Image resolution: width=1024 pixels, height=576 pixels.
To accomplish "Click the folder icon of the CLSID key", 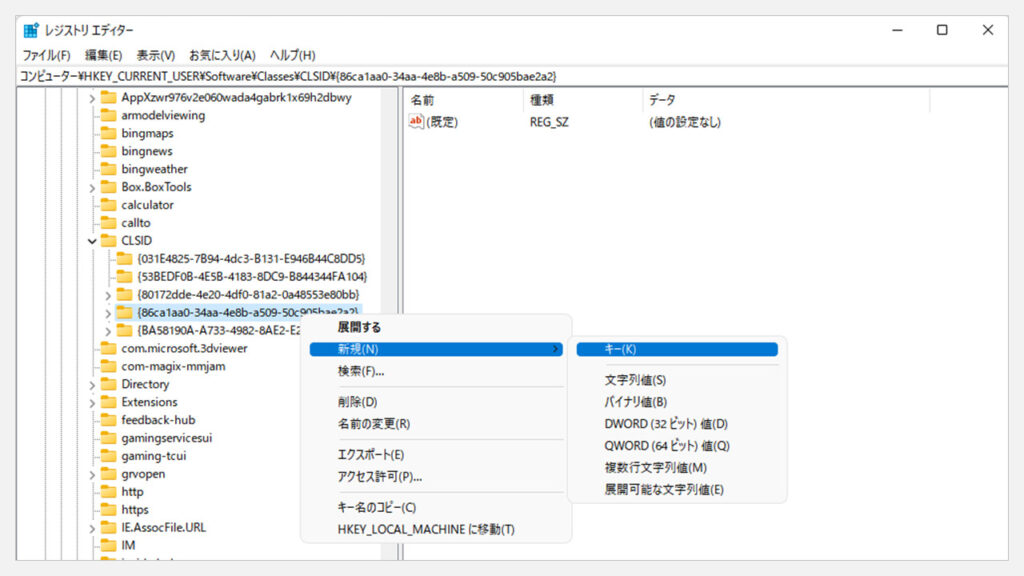I will [x=108, y=241].
